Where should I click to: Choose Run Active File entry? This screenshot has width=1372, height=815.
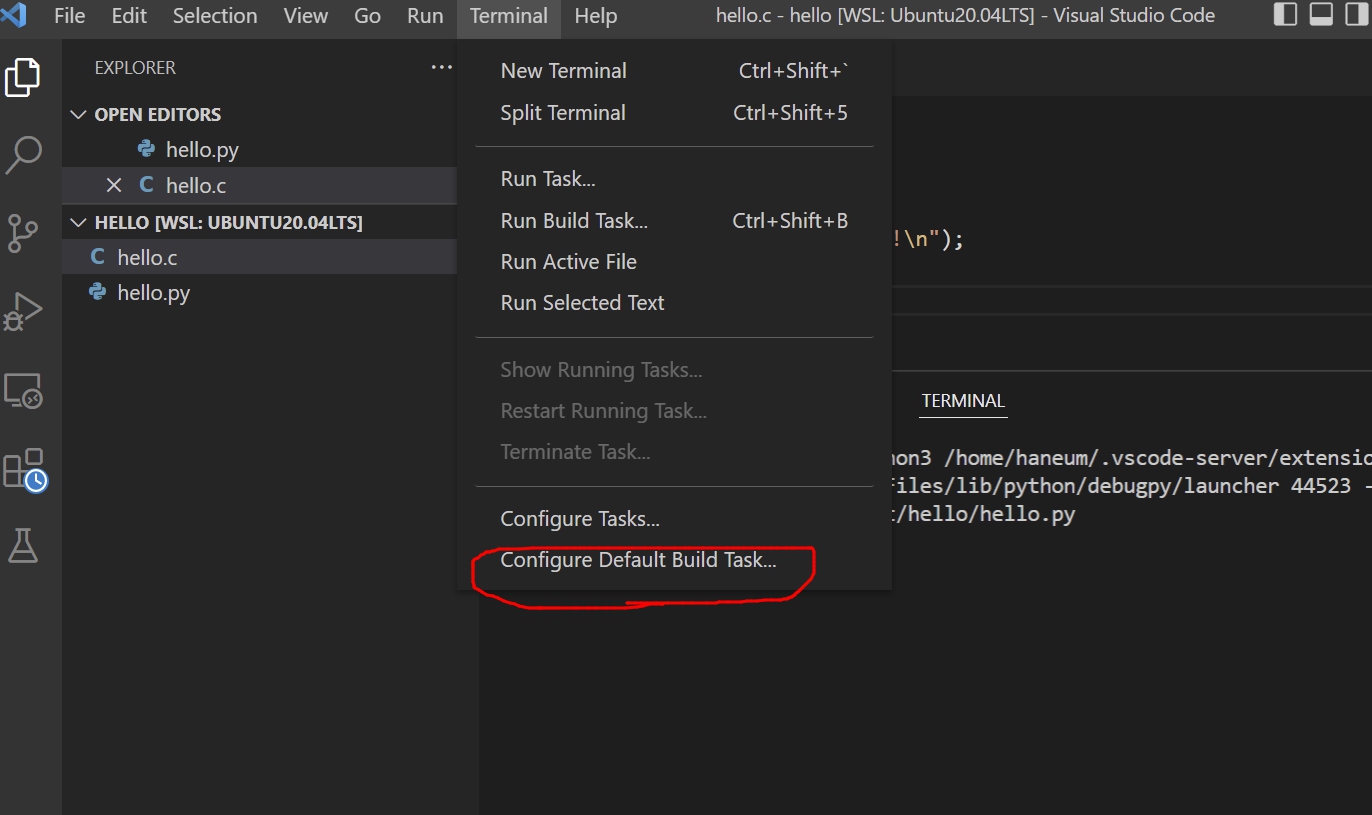tap(674, 261)
